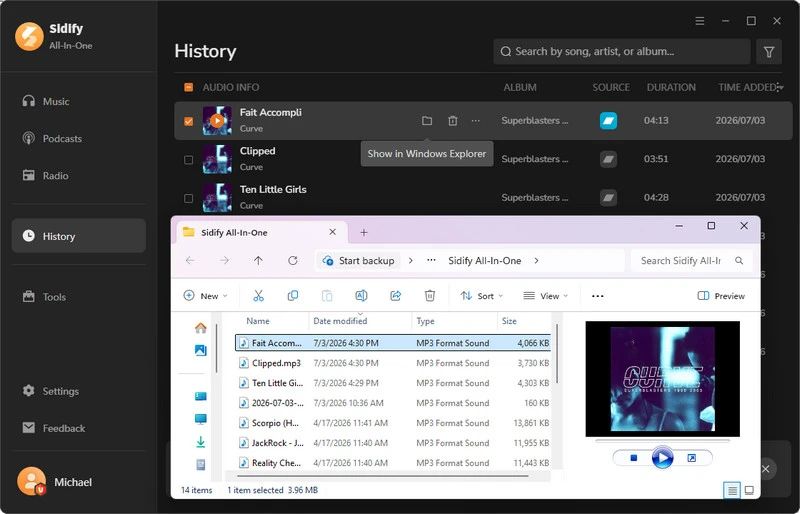Viewport: 800px width, 514px height.
Task: Open the New dropdown in Explorer toolbar
Action: tap(206, 296)
